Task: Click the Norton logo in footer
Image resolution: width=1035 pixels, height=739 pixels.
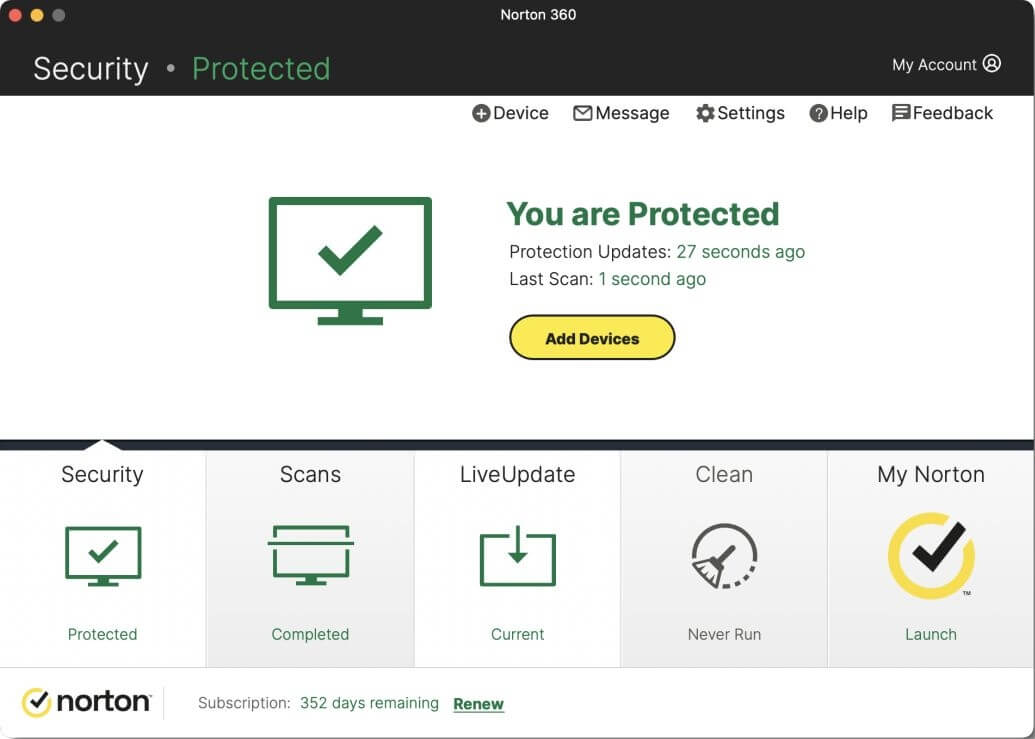Action: 86,703
